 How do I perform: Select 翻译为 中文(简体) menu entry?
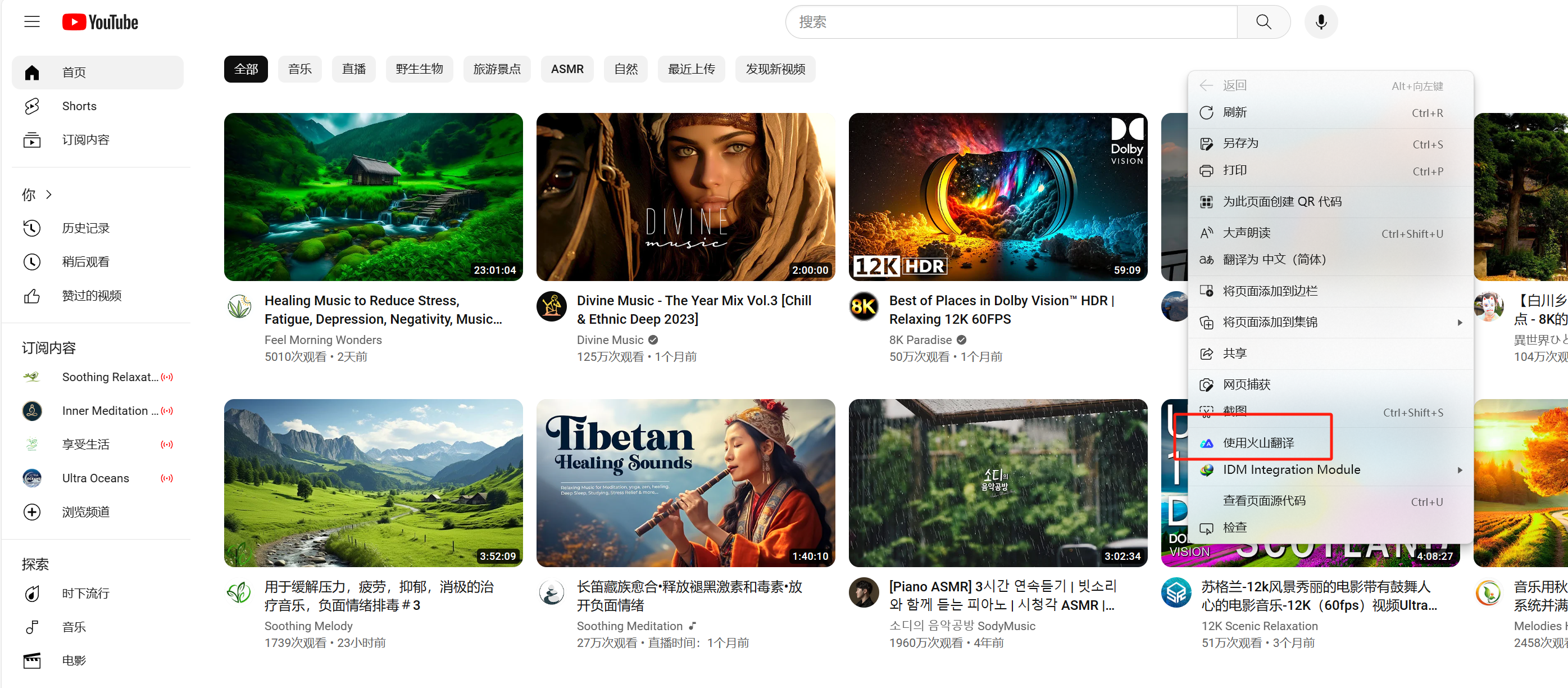(x=1330, y=259)
